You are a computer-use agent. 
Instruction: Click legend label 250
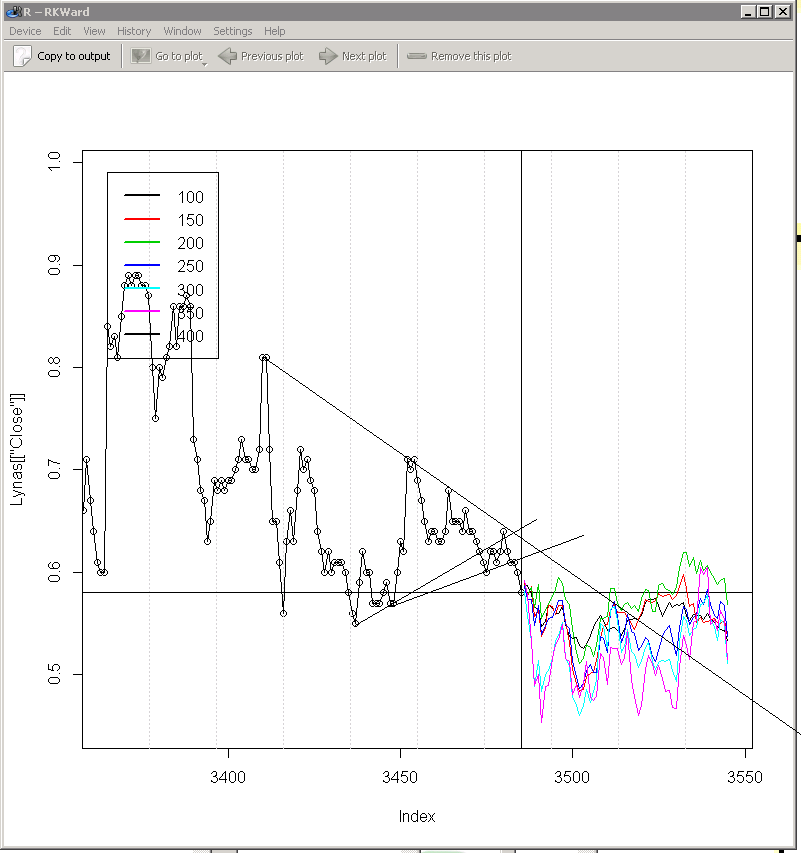tap(190, 266)
